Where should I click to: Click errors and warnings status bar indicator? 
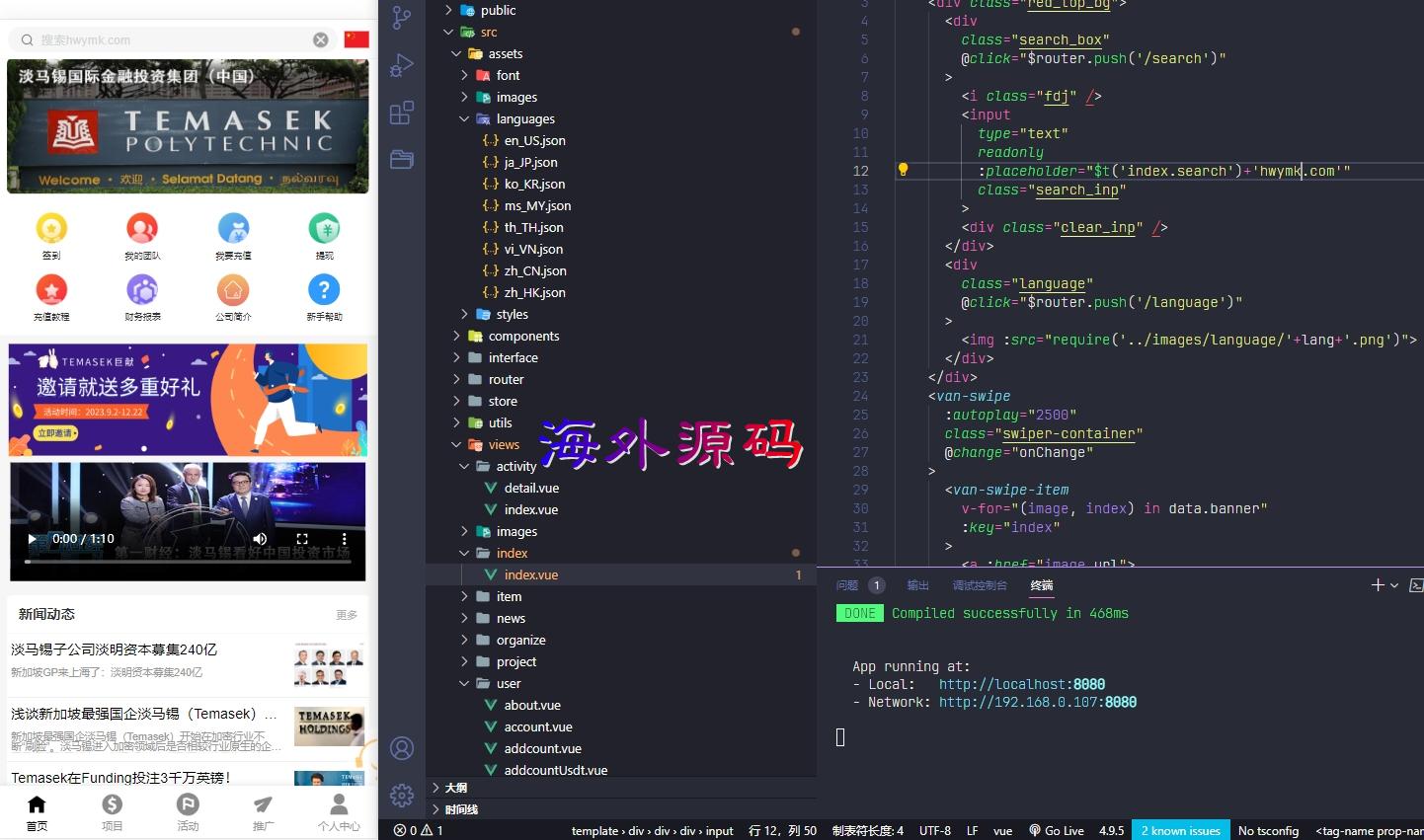pyautogui.click(x=418, y=830)
